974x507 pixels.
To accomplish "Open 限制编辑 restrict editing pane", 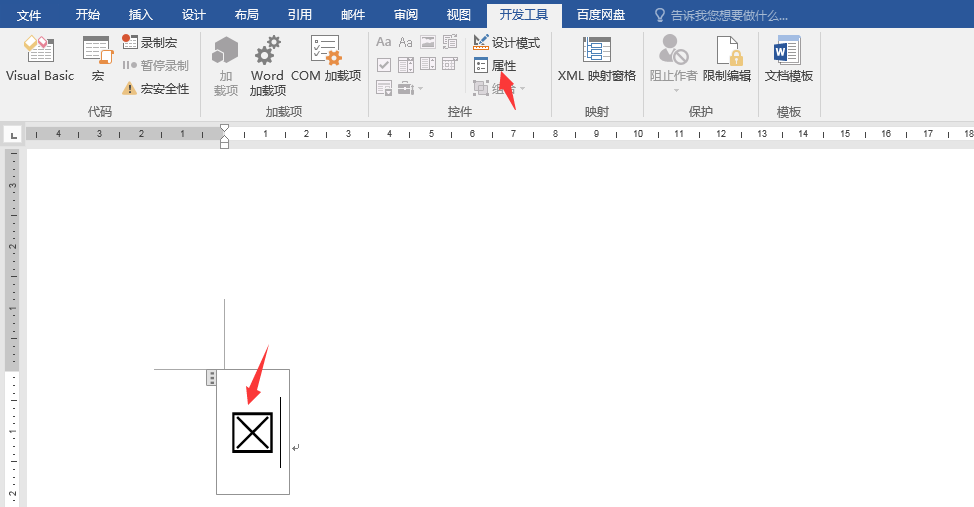I will [727, 59].
